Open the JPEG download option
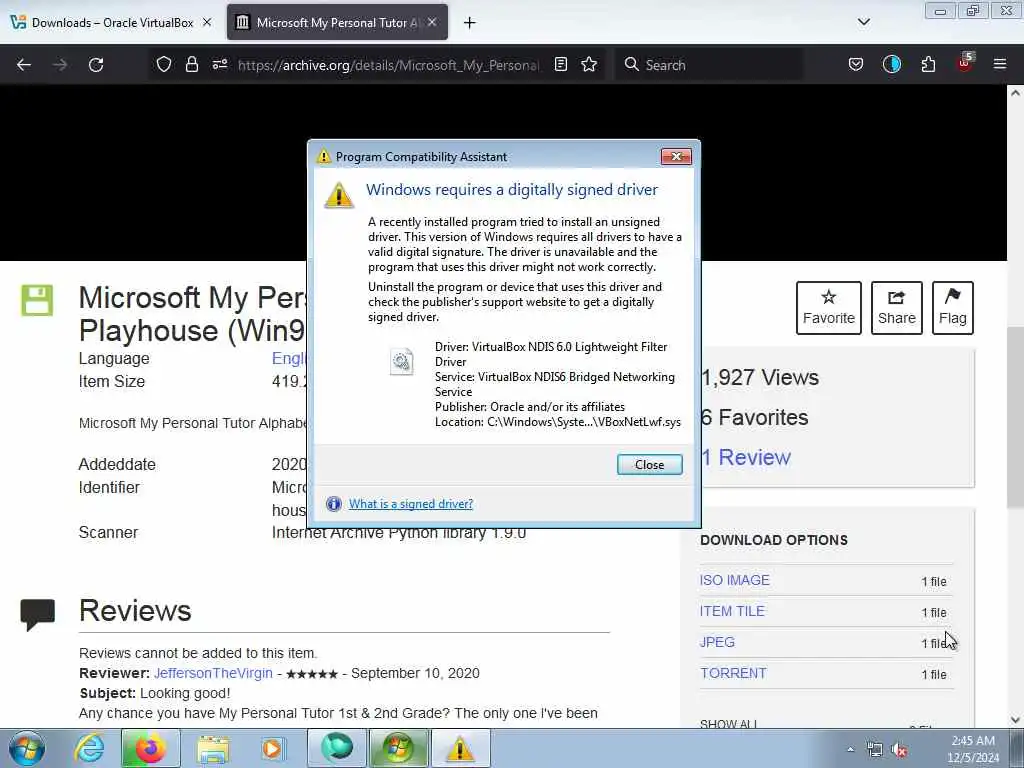This screenshot has width=1024, height=768. (717, 642)
